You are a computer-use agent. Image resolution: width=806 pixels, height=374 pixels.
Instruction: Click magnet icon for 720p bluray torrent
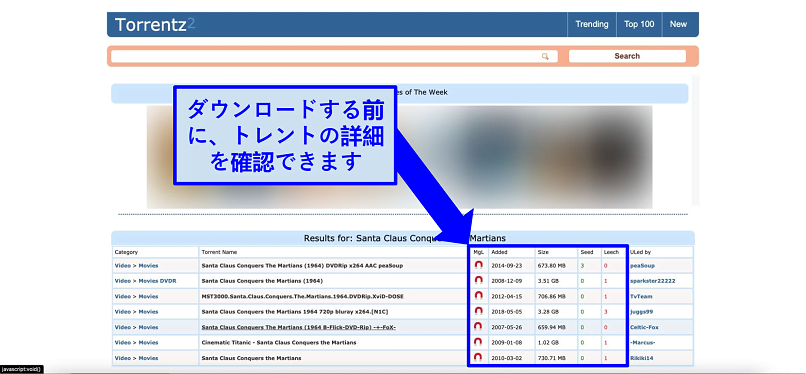tap(479, 311)
